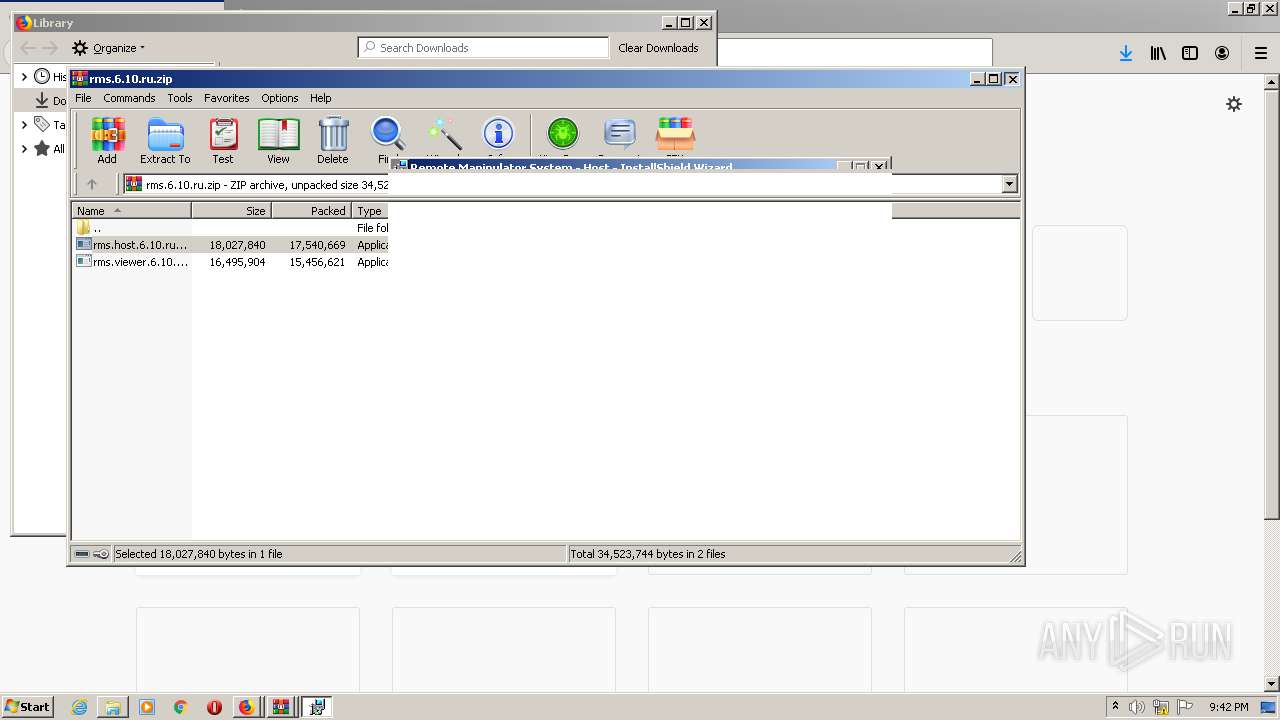The width and height of the screenshot is (1280, 720).
Task: Launch the Wizard wand icon
Action: tap(443, 135)
